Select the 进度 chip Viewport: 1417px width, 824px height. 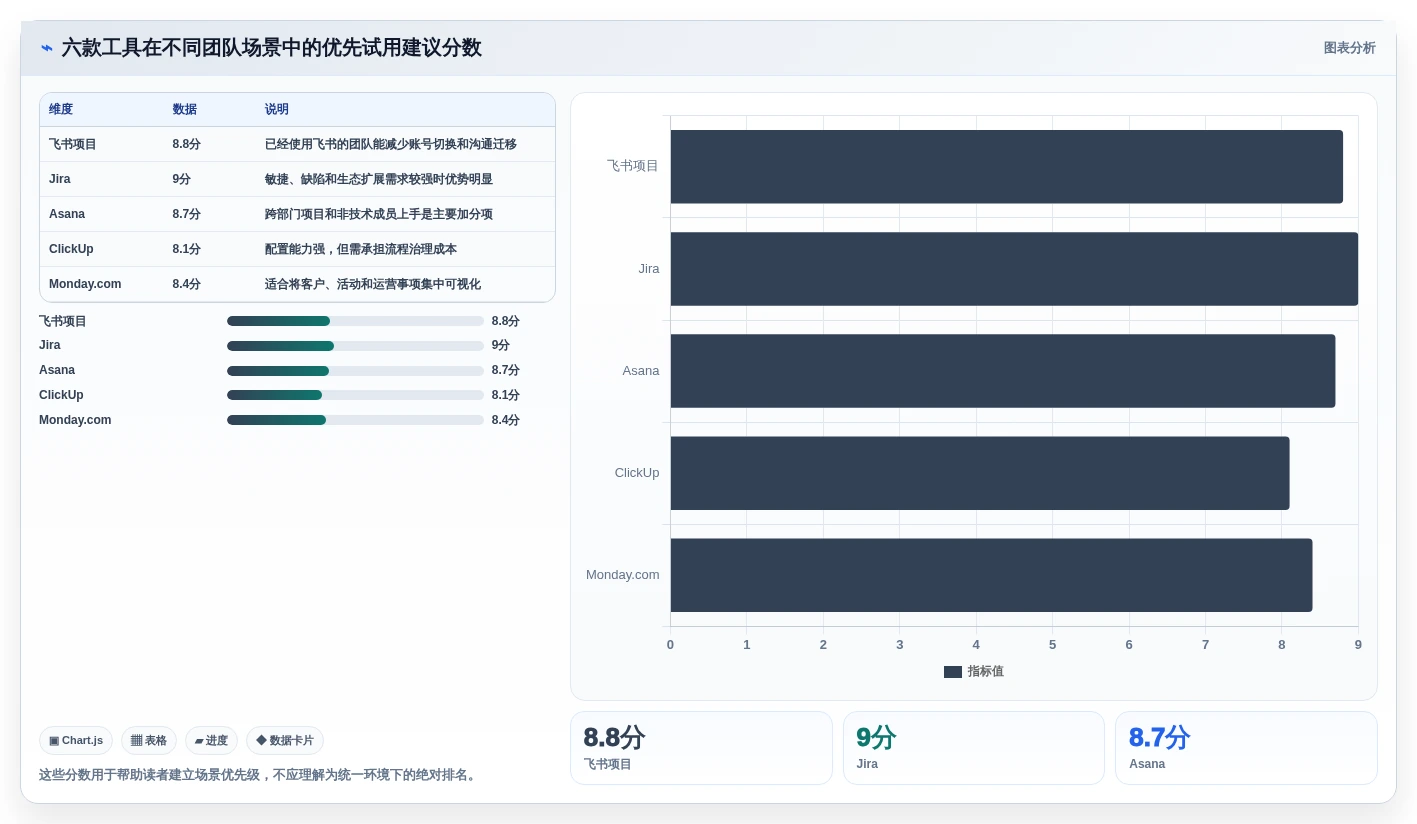click(x=211, y=740)
